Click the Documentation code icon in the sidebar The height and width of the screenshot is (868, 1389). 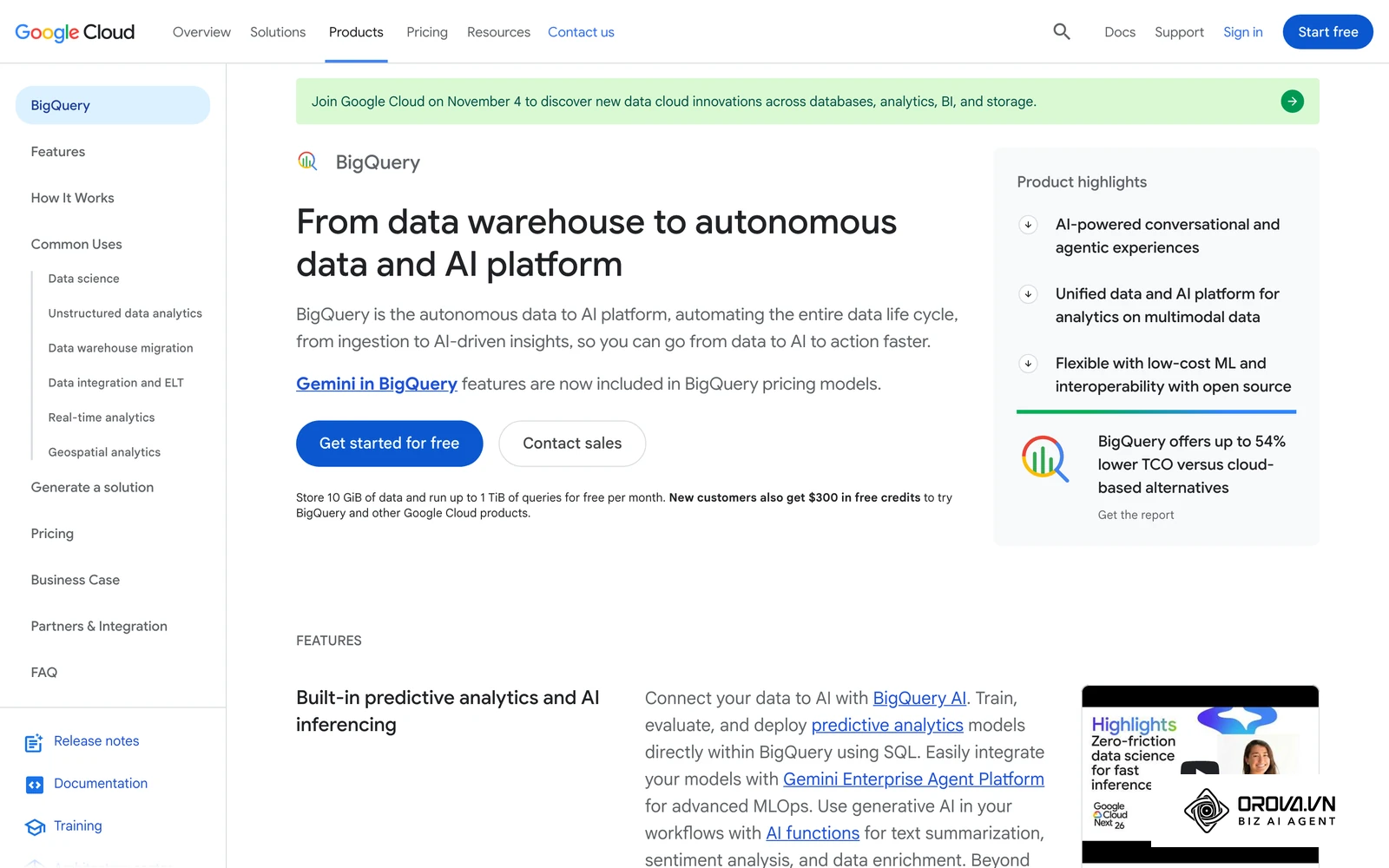pos(34,785)
